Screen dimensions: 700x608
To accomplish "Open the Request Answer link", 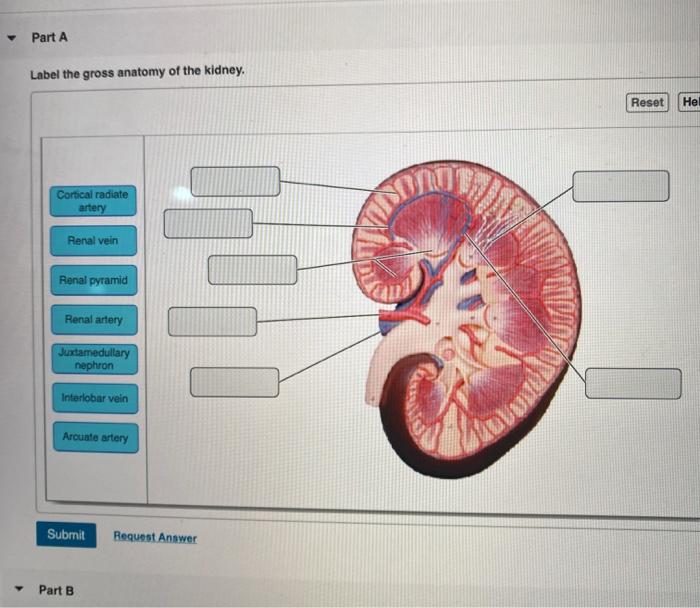I will click(x=155, y=537).
